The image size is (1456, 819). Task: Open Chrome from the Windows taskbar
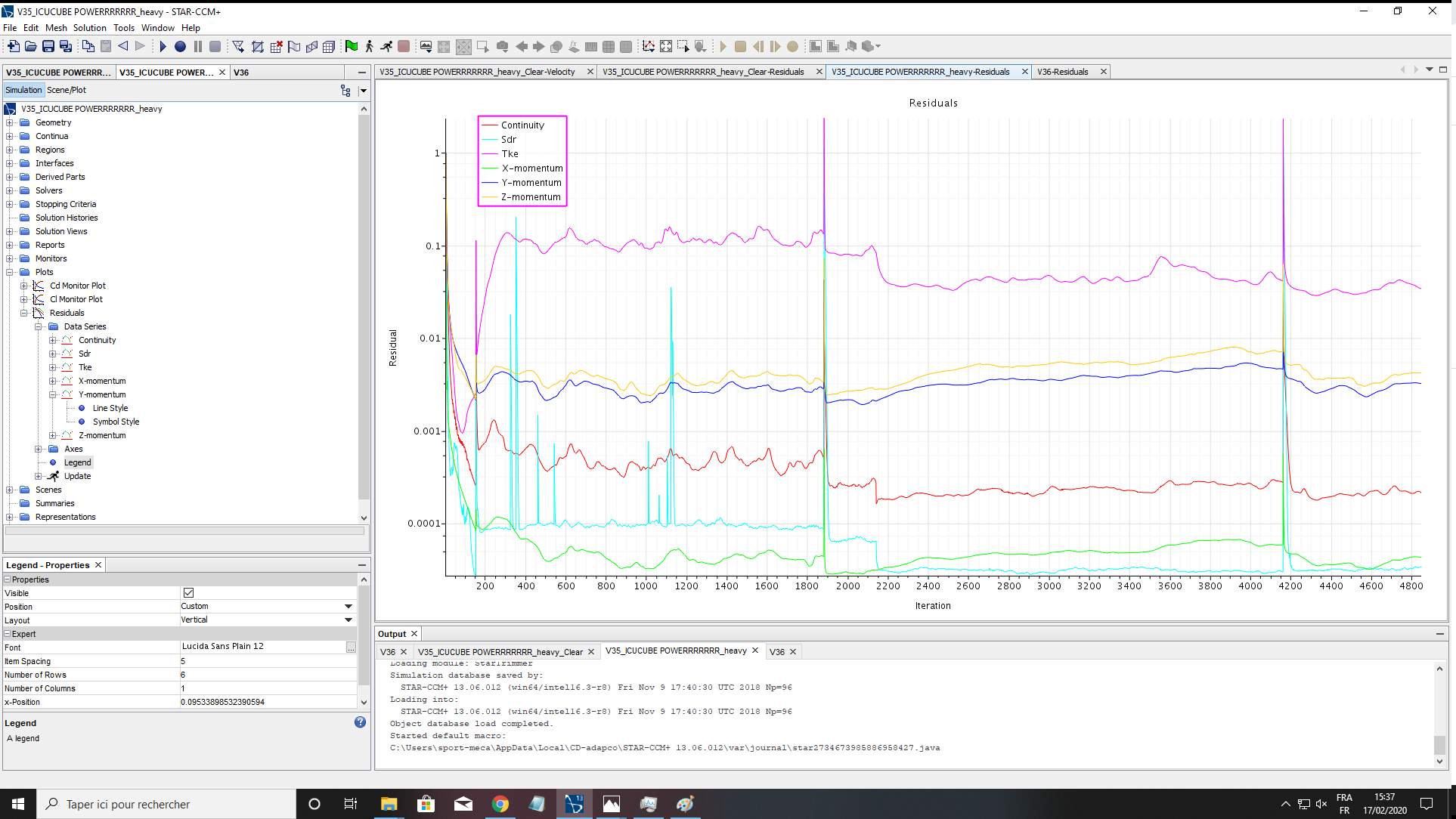click(500, 804)
